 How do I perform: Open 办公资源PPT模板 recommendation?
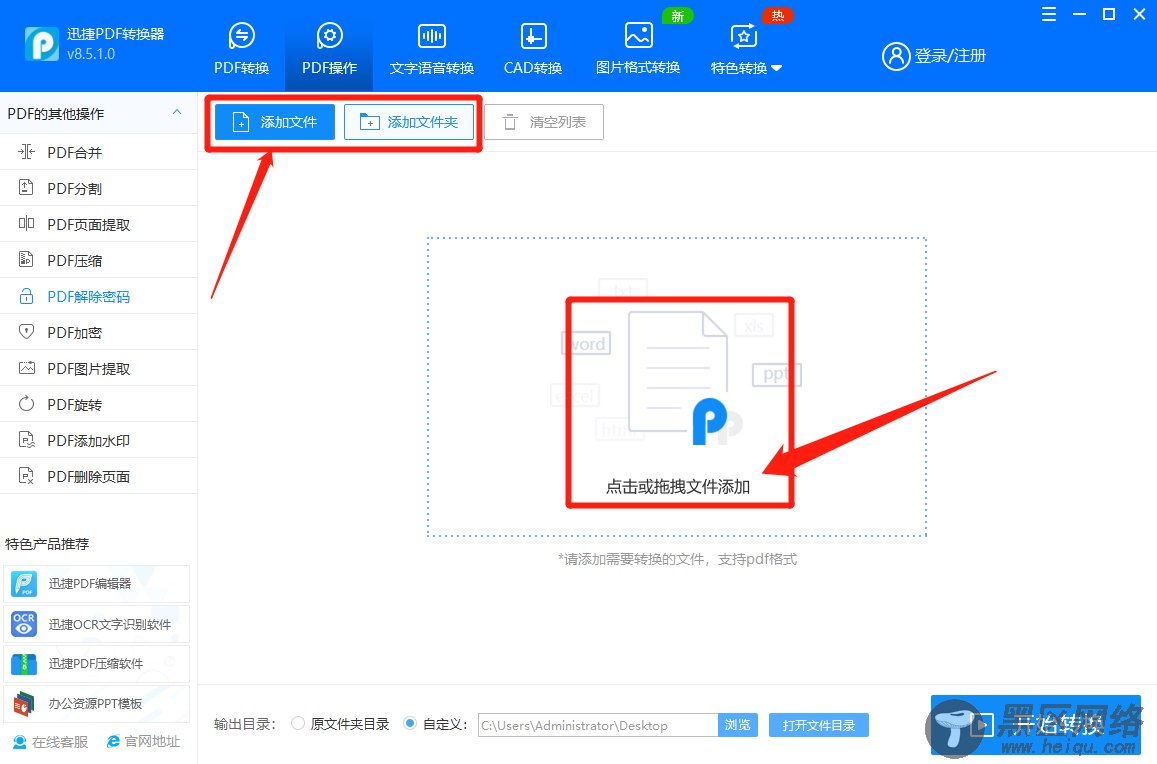(97, 703)
